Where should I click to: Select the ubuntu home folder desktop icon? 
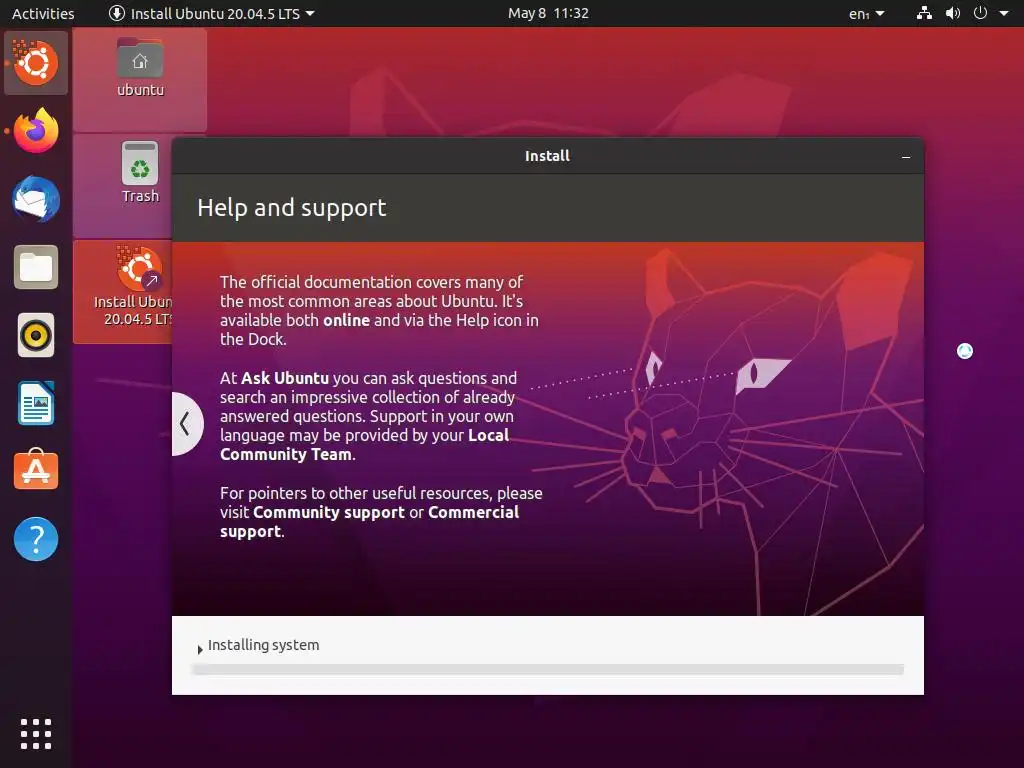pyautogui.click(x=140, y=68)
